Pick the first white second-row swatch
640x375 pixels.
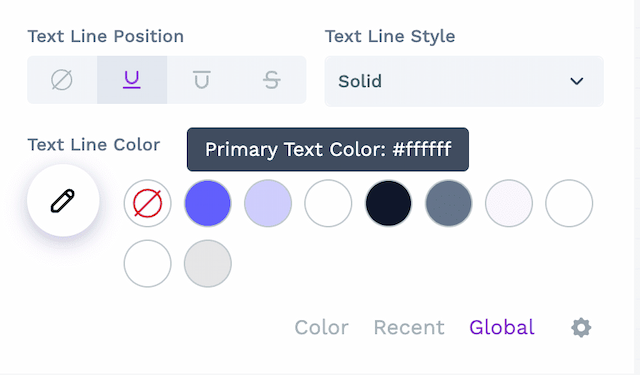pos(147,264)
